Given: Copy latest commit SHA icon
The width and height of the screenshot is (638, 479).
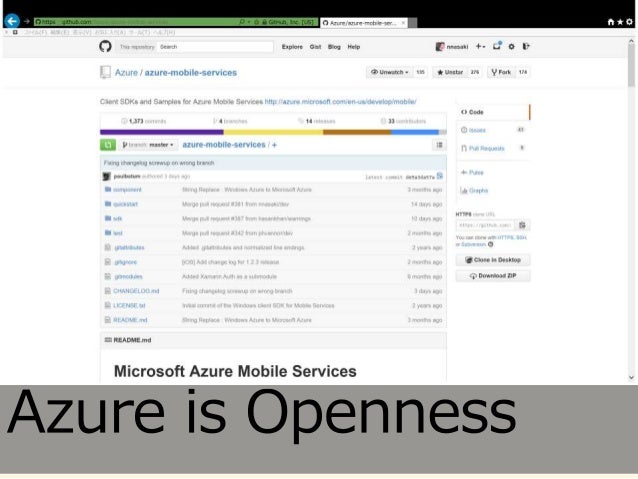Looking at the screenshot, I should (440, 176).
